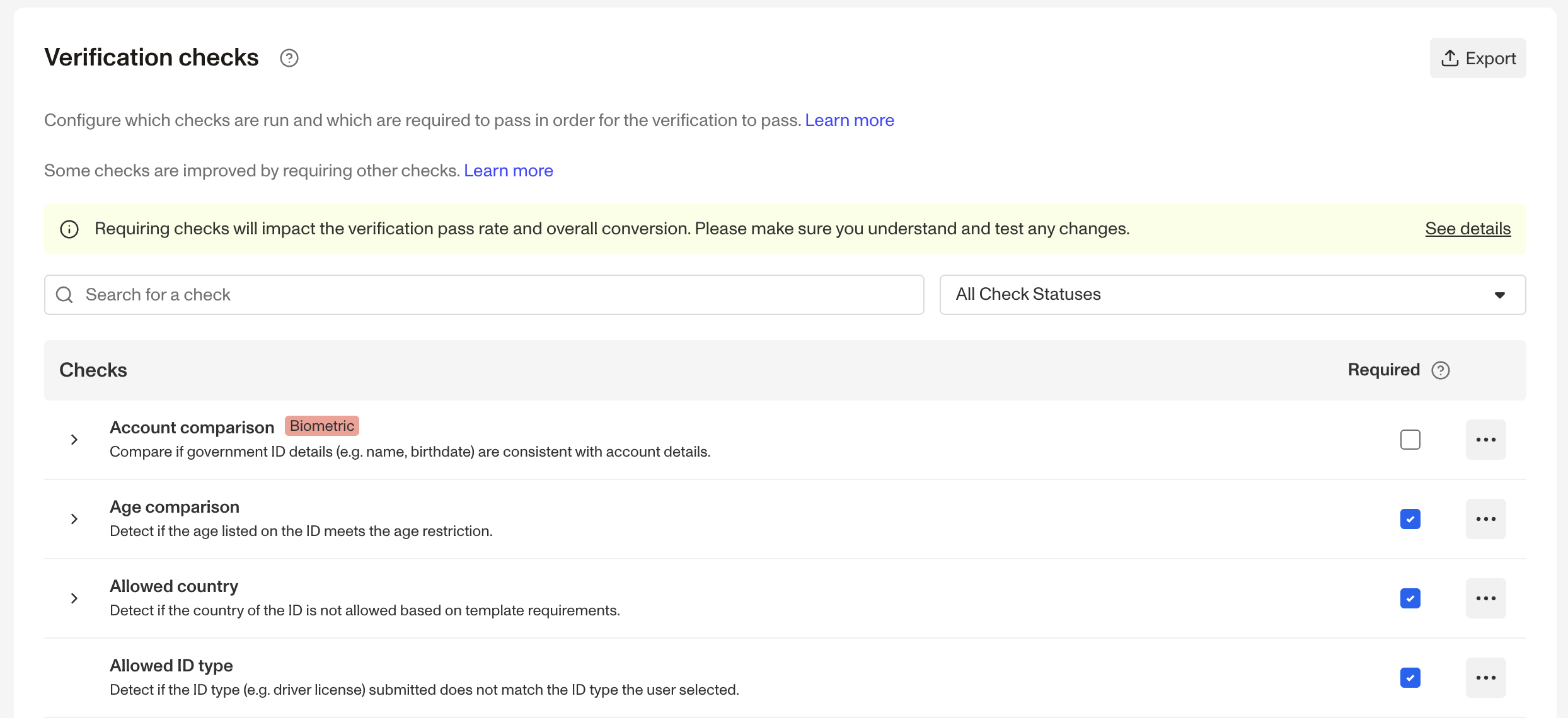
Task: Click the first Learn more link
Action: pyautogui.click(x=849, y=120)
